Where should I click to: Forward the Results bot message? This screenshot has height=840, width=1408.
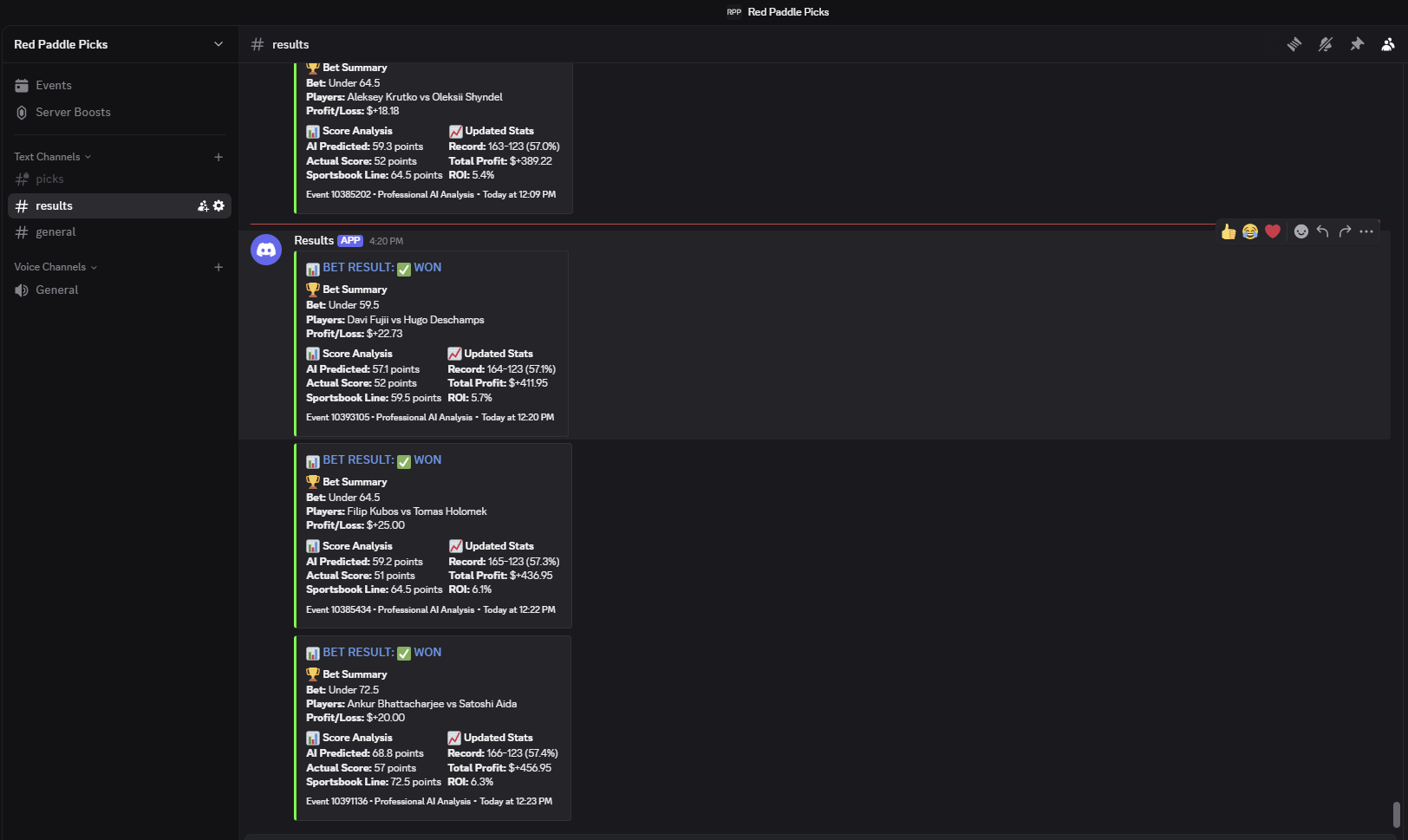[1345, 231]
